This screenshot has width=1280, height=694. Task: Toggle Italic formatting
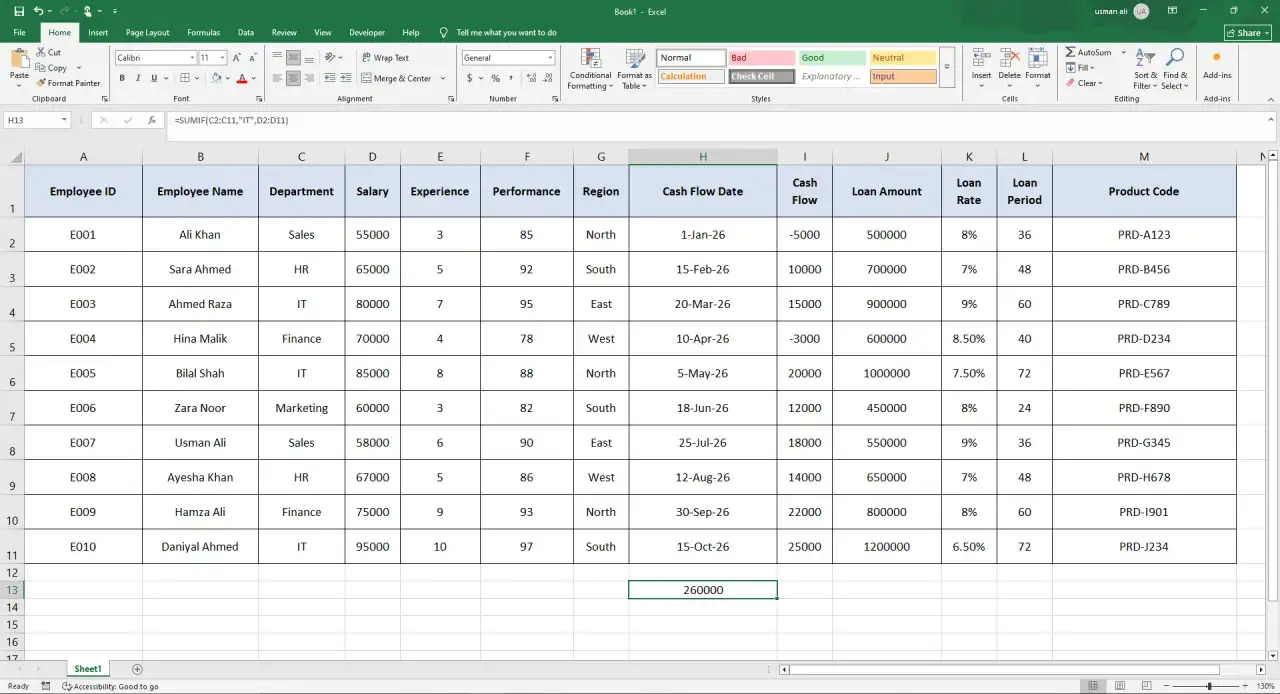[138, 78]
